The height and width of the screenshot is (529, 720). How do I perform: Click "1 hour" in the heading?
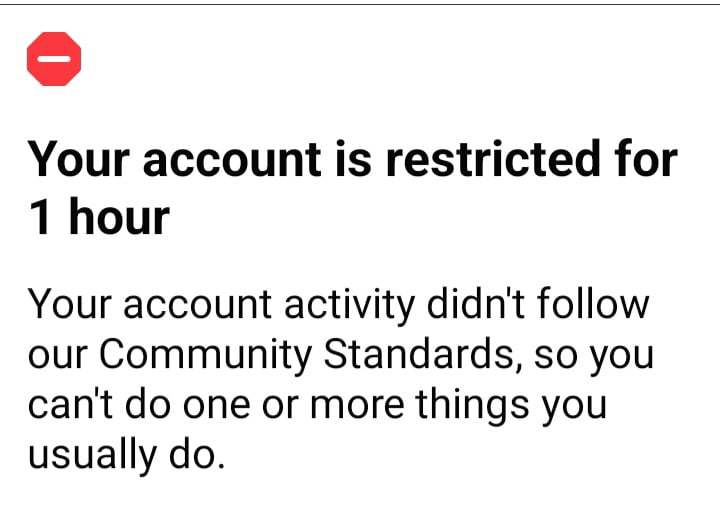point(98,217)
